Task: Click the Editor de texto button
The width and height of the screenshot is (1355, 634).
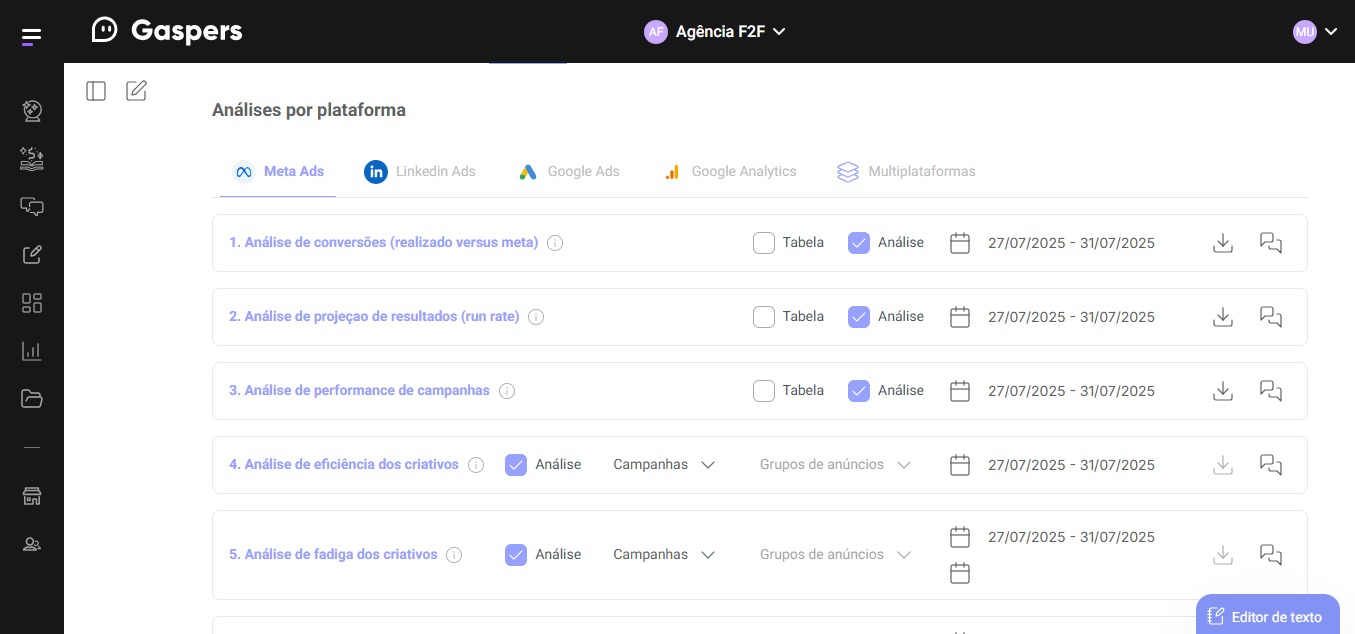Action: pyautogui.click(x=1267, y=616)
